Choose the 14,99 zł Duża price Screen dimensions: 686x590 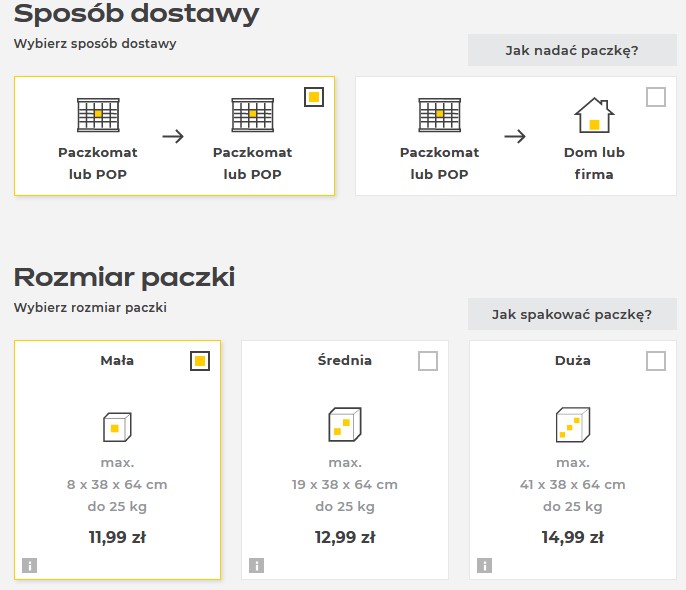coord(573,537)
